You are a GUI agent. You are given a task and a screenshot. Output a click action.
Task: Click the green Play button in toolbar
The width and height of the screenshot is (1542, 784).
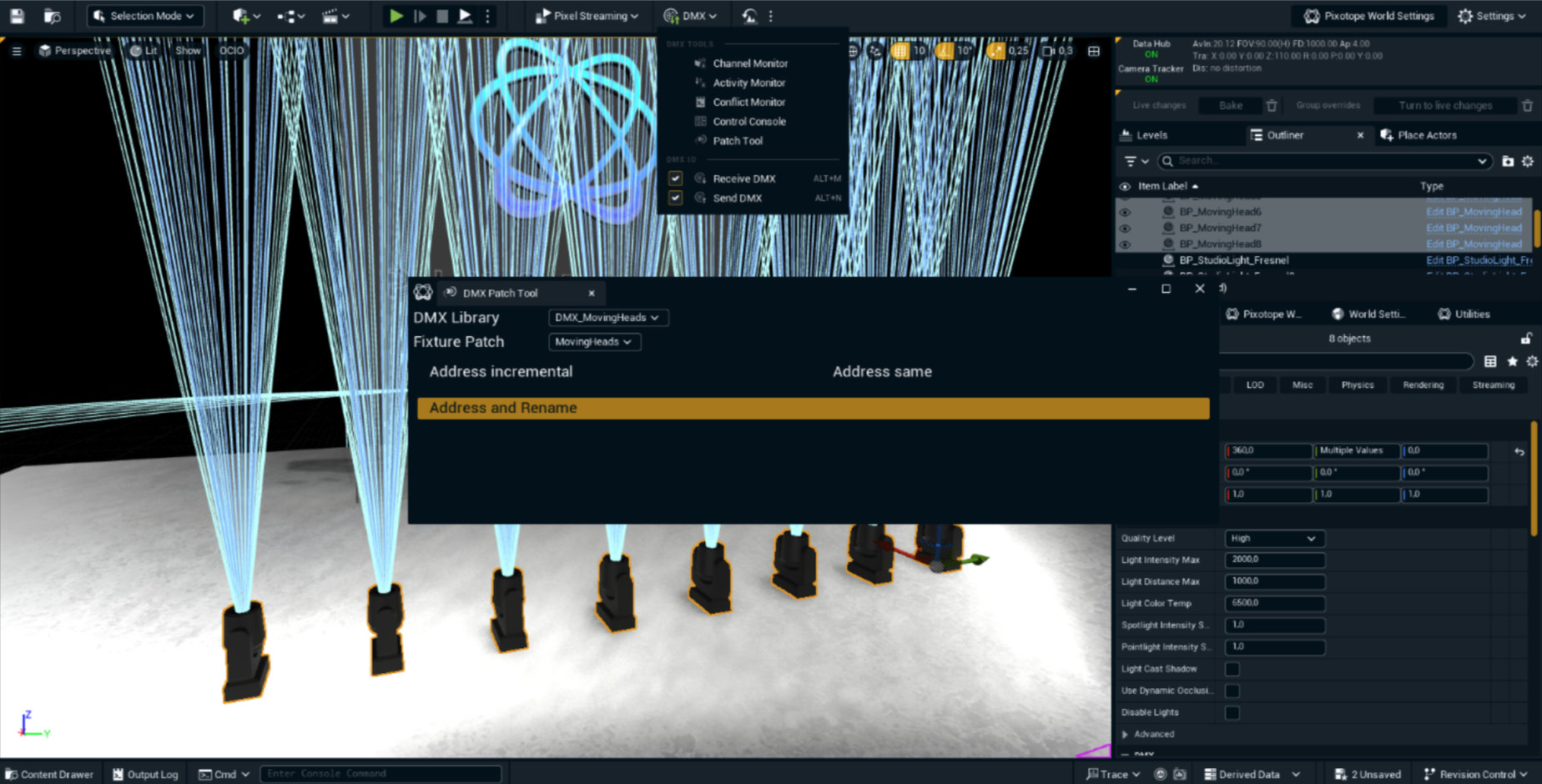tap(396, 16)
